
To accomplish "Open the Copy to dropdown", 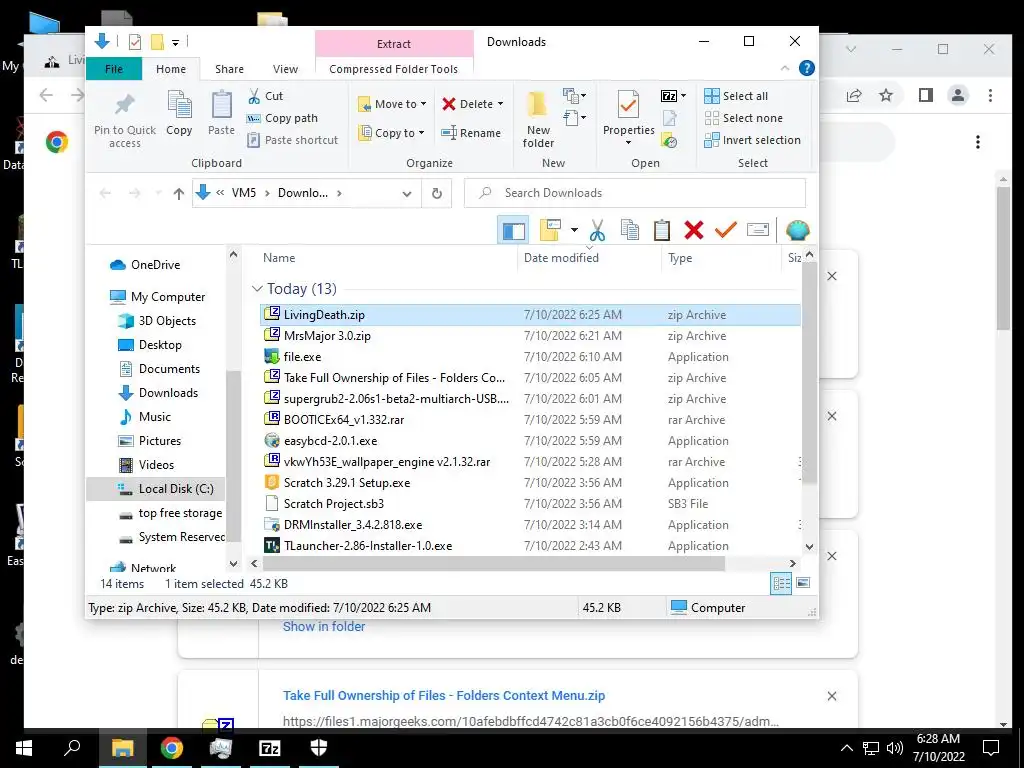I will click(392, 133).
